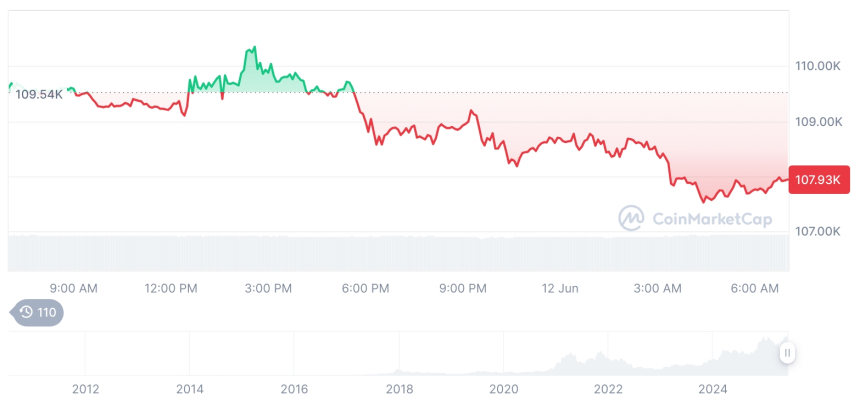Click the history clock icon beside 110
This screenshot has height=401, width=860.
click(26, 312)
